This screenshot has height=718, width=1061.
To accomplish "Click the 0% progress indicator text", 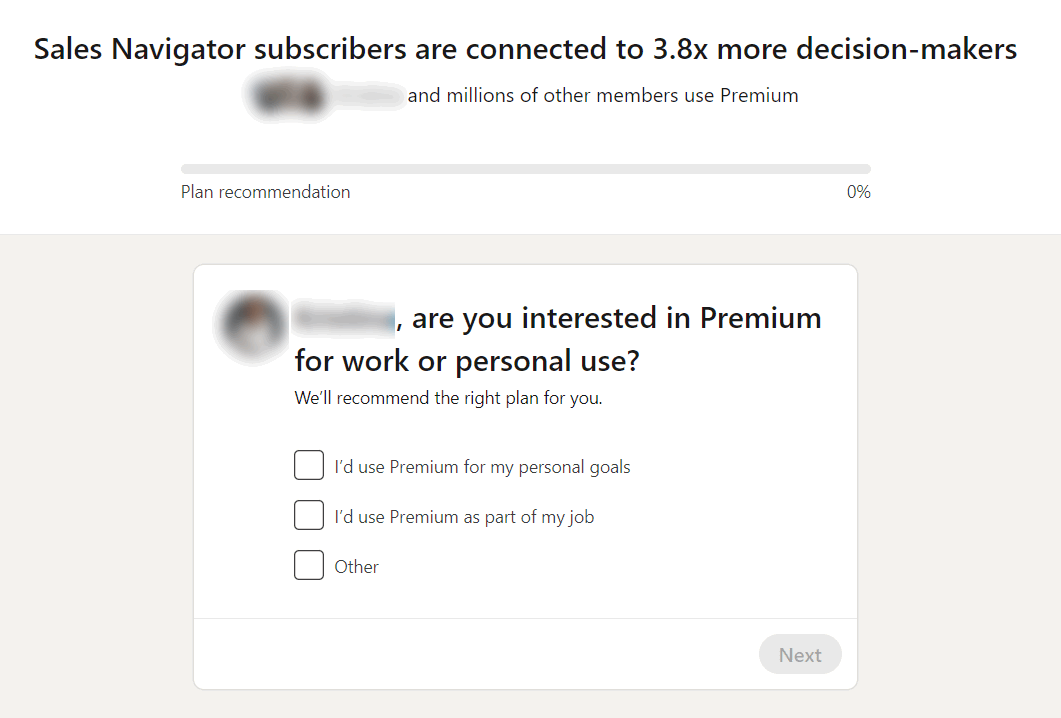I will [858, 191].
